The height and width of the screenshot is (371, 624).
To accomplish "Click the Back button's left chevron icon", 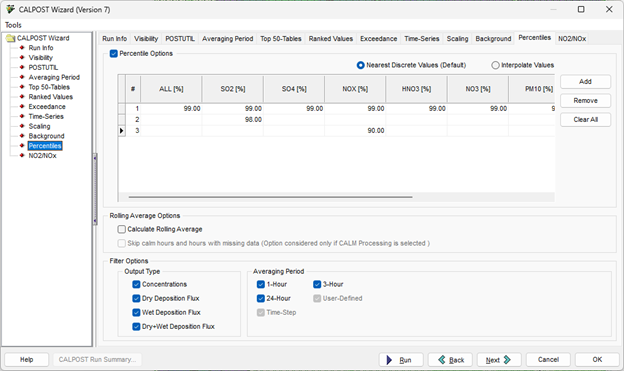I will 442,360.
